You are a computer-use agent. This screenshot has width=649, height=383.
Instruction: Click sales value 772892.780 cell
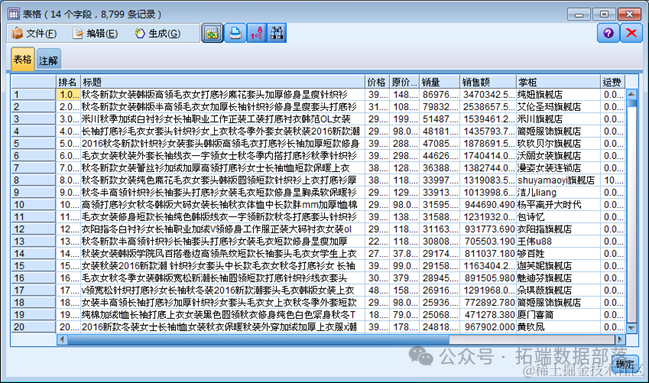point(488,303)
